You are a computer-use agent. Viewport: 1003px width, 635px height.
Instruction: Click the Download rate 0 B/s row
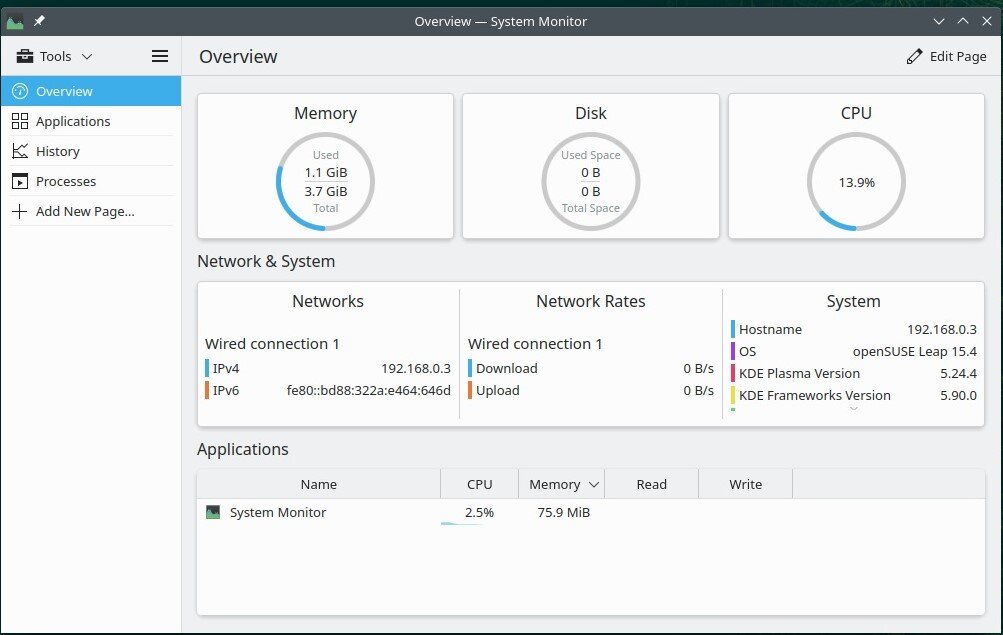click(590, 368)
